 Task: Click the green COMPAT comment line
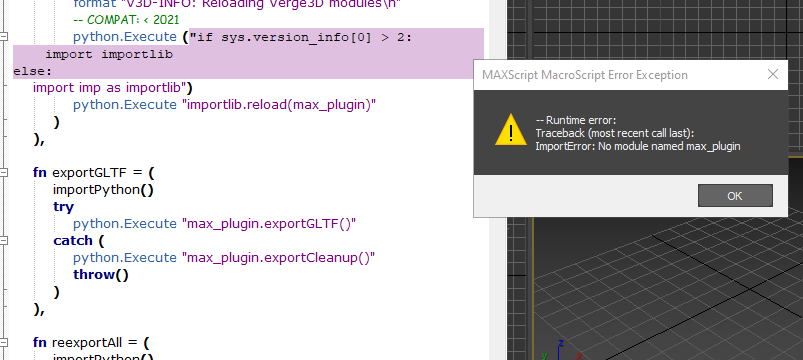click(x=126, y=20)
